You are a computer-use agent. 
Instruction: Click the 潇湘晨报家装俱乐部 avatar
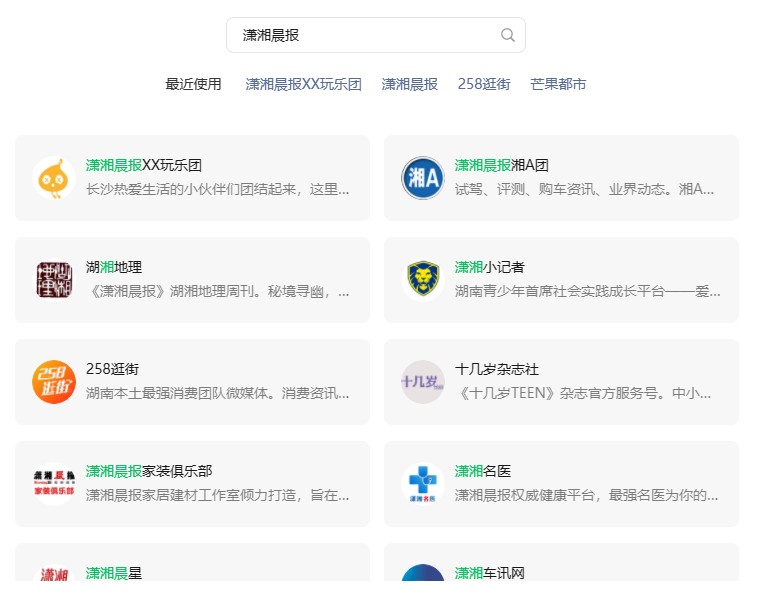pos(54,484)
